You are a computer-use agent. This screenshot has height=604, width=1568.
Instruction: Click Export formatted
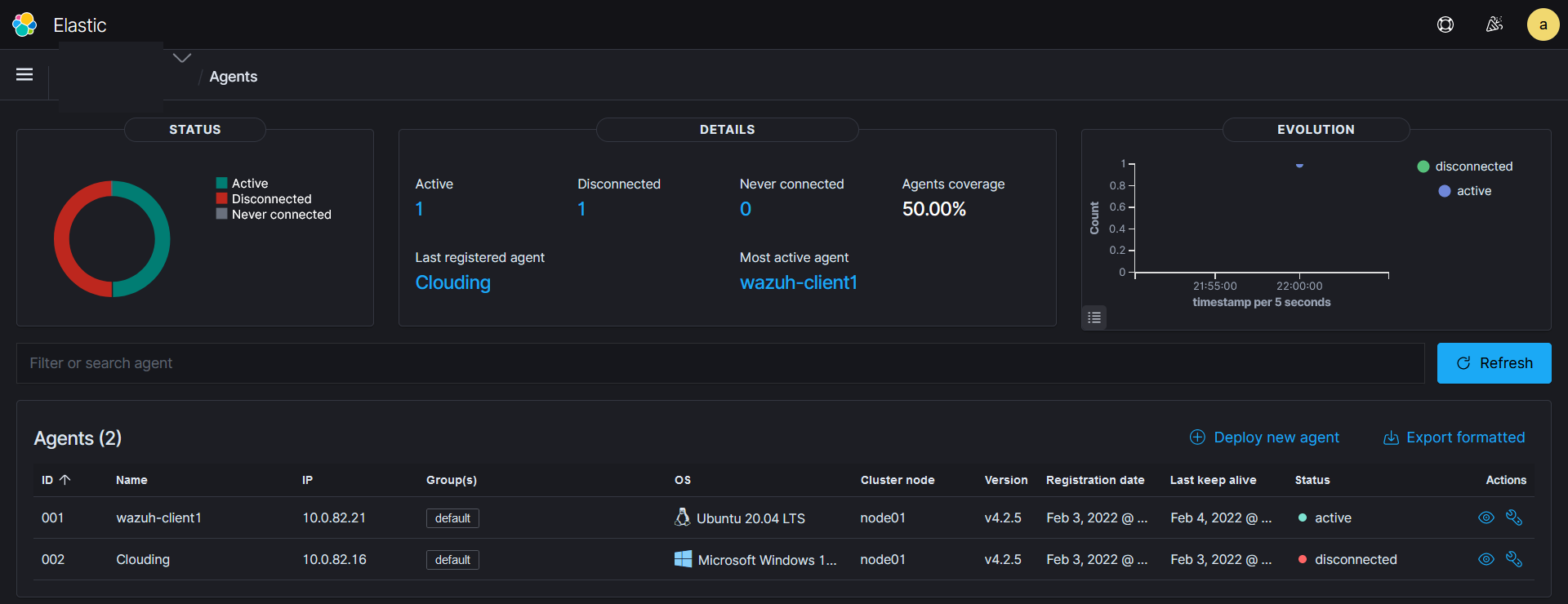1454,437
